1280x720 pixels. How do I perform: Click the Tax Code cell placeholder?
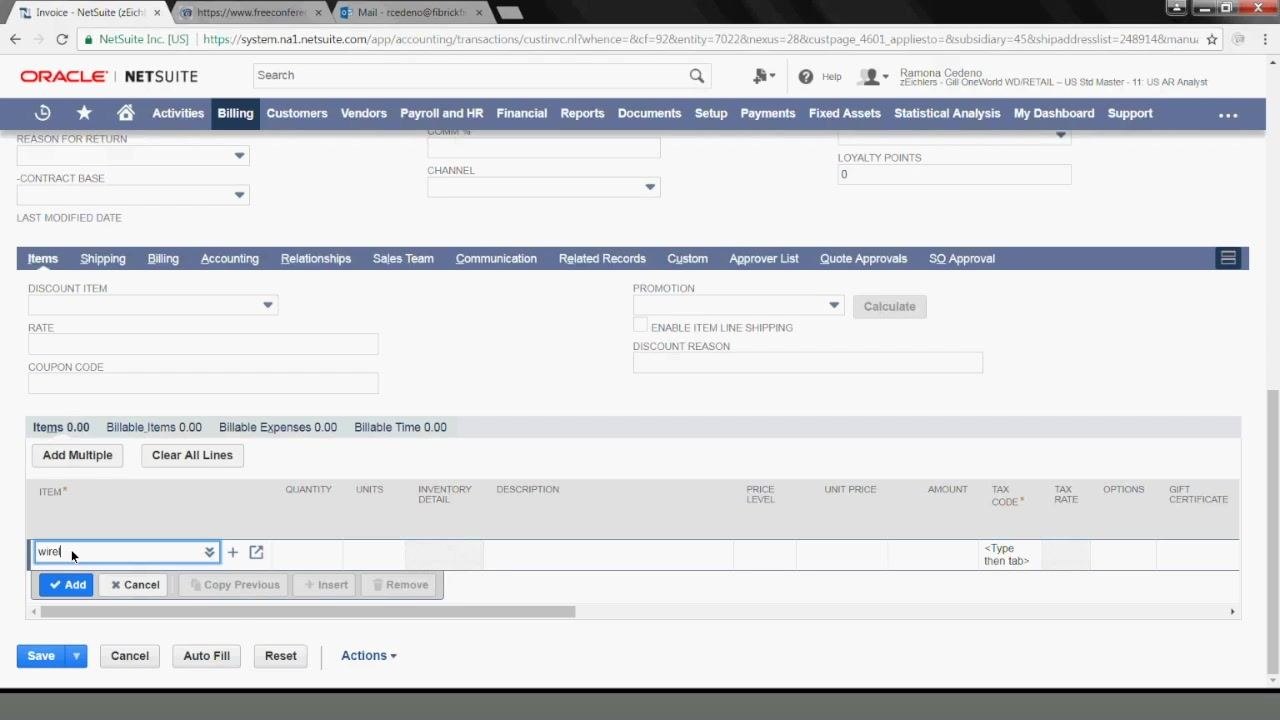(1007, 555)
